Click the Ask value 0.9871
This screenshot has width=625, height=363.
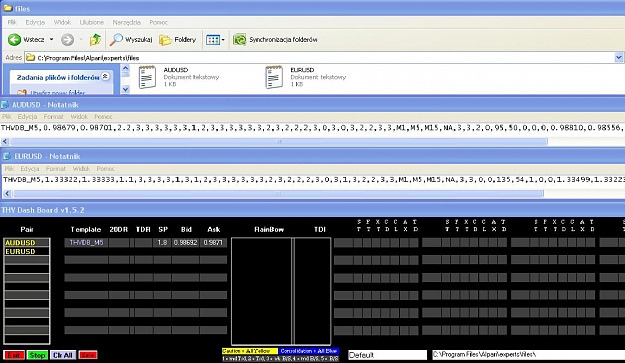tap(213, 242)
